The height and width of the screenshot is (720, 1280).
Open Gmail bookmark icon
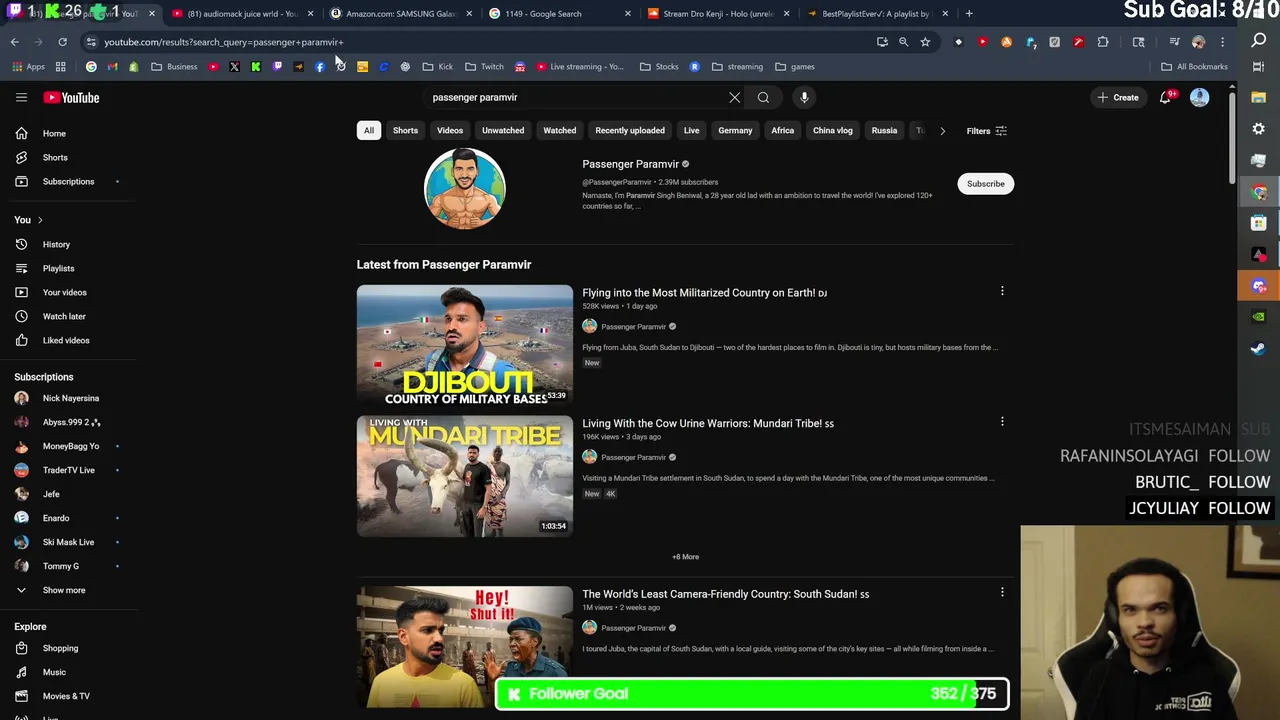pyautogui.click(x=112, y=67)
